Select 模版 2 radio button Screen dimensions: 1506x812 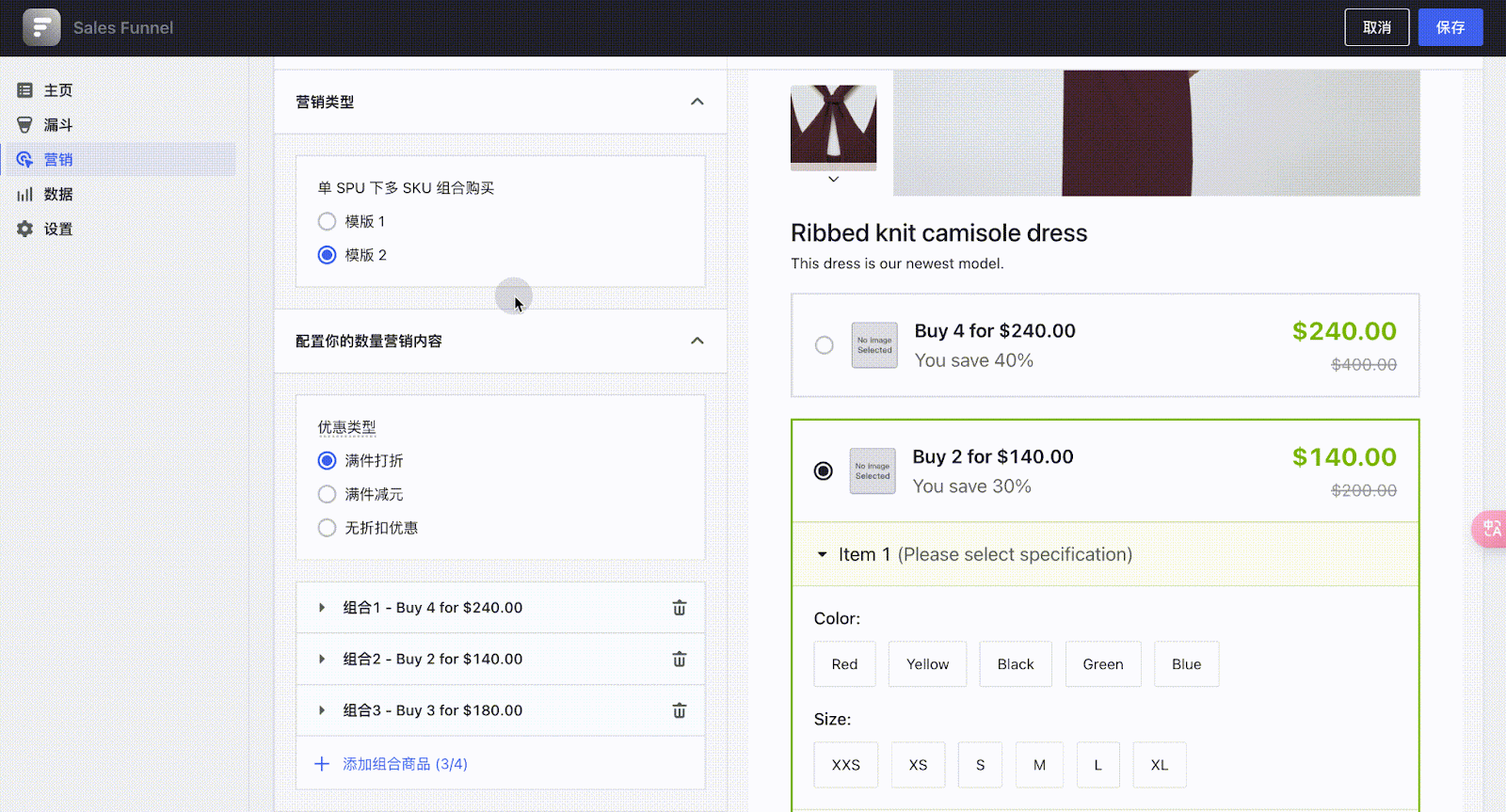pyautogui.click(x=327, y=255)
